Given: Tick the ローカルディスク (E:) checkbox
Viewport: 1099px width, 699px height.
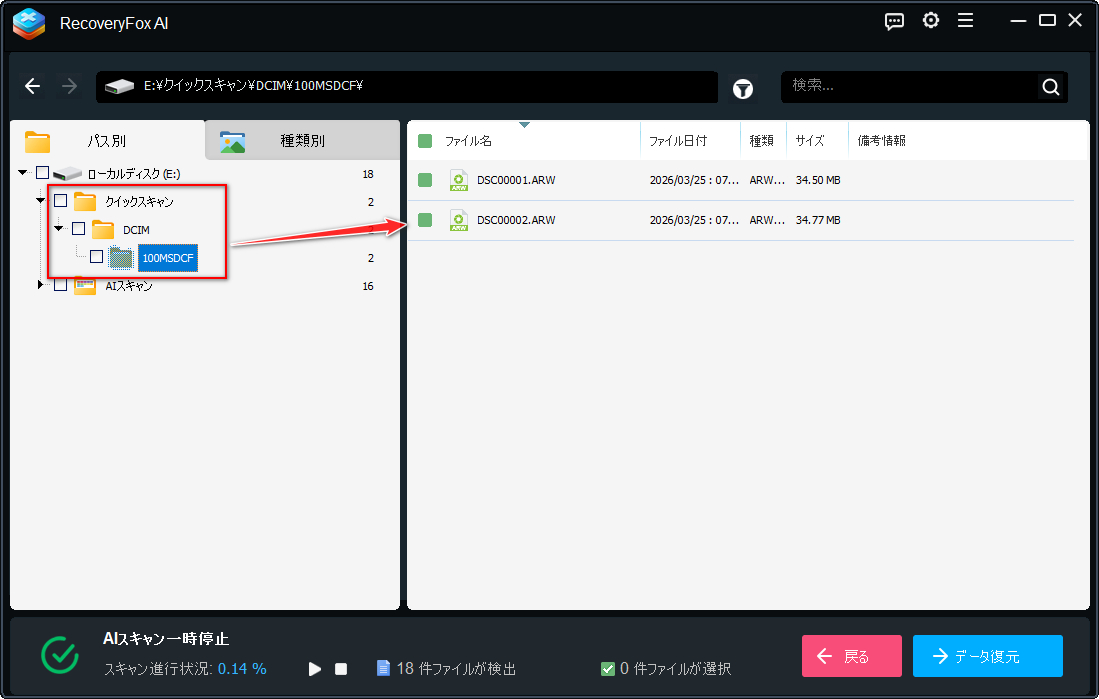Looking at the screenshot, I should click(x=43, y=172).
